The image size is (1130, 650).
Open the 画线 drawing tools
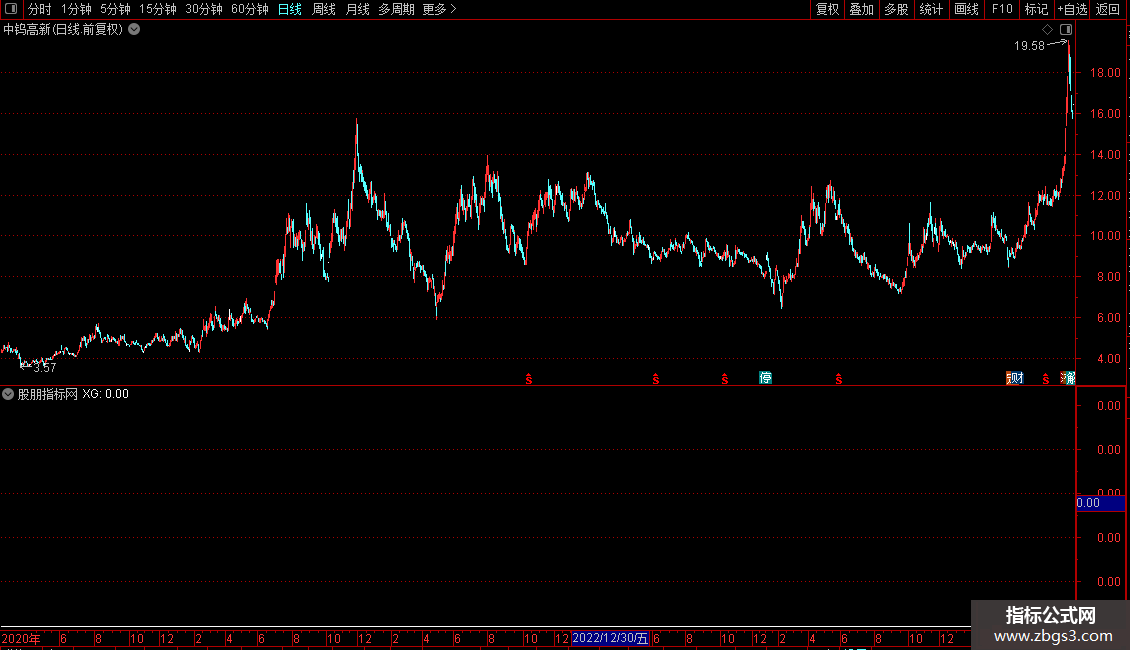click(966, 9)
